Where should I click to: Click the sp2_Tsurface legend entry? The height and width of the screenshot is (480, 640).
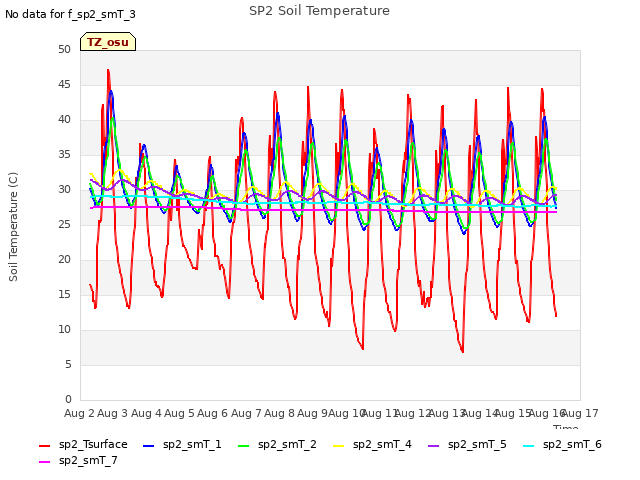click(83, 444)
